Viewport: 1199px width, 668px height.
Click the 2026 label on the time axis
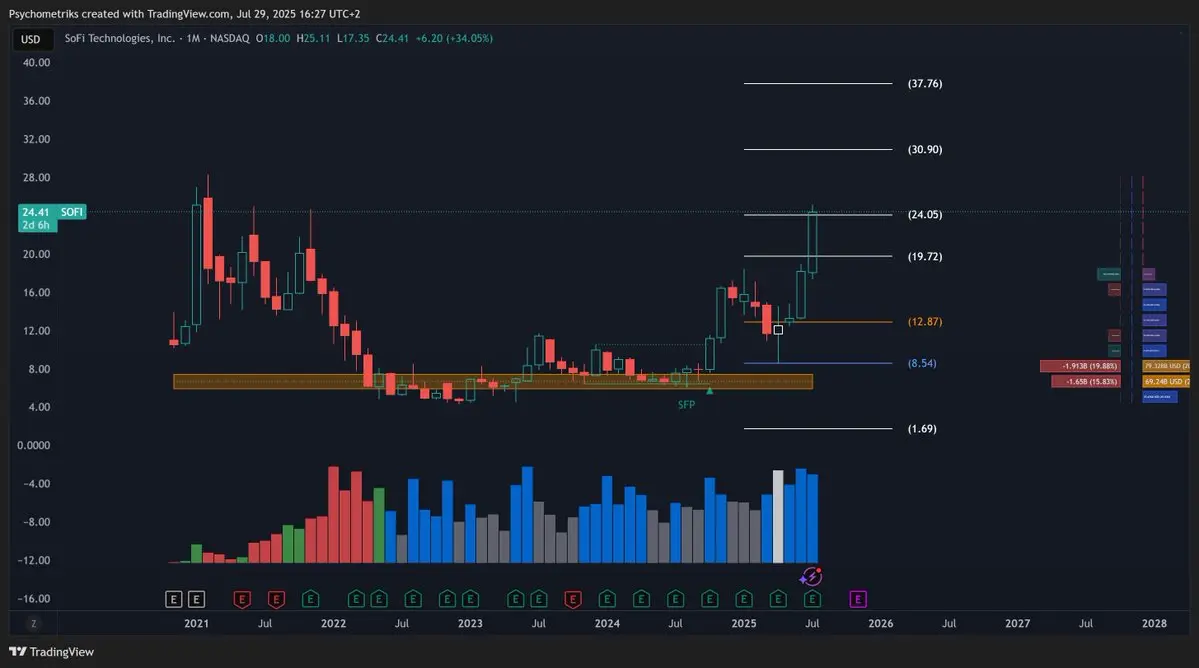880,624
